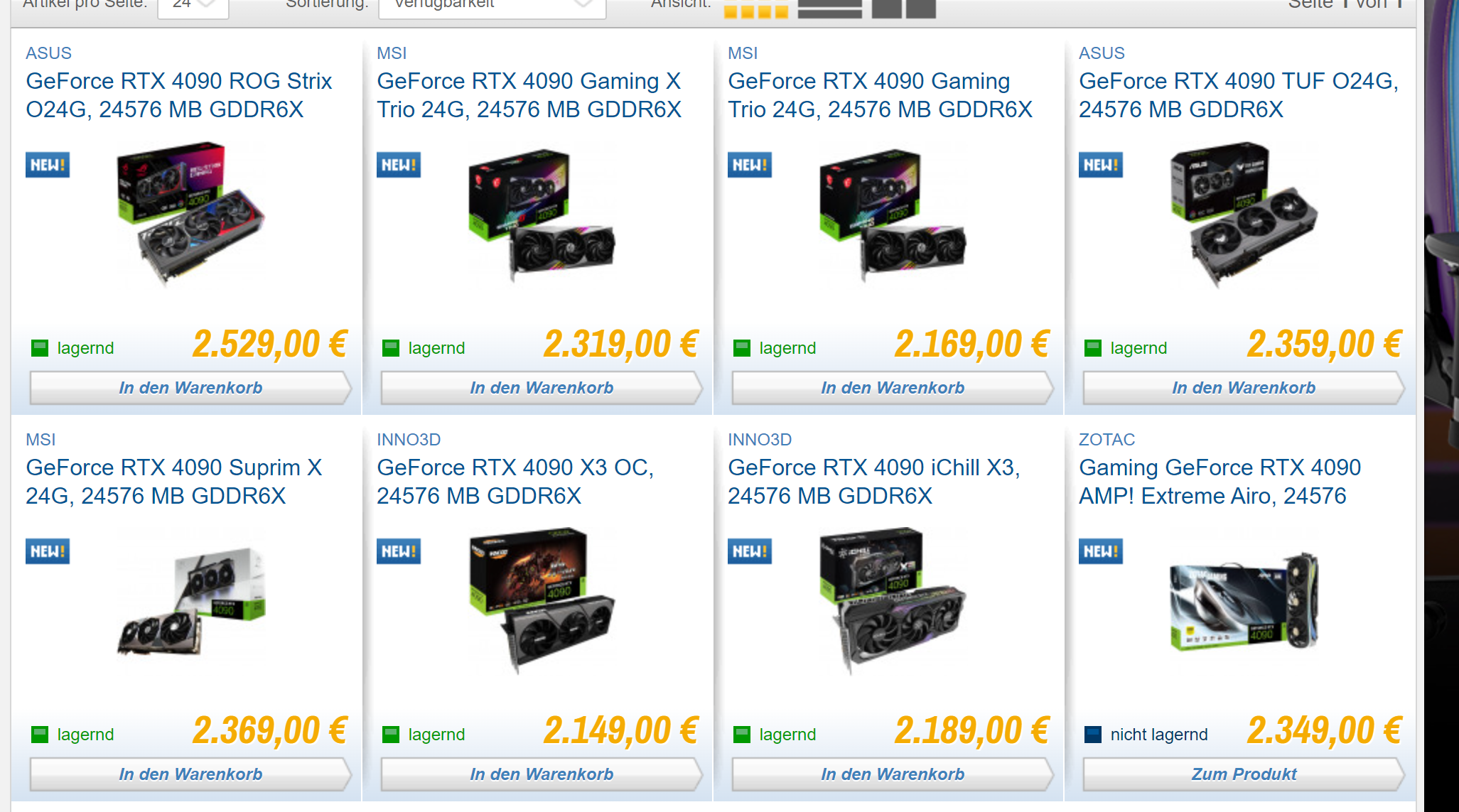The width and height of the screenshot is (1459, 812).
Task: Switch to the list view icon
Action: pyautogui.click(x=829, y=9)
